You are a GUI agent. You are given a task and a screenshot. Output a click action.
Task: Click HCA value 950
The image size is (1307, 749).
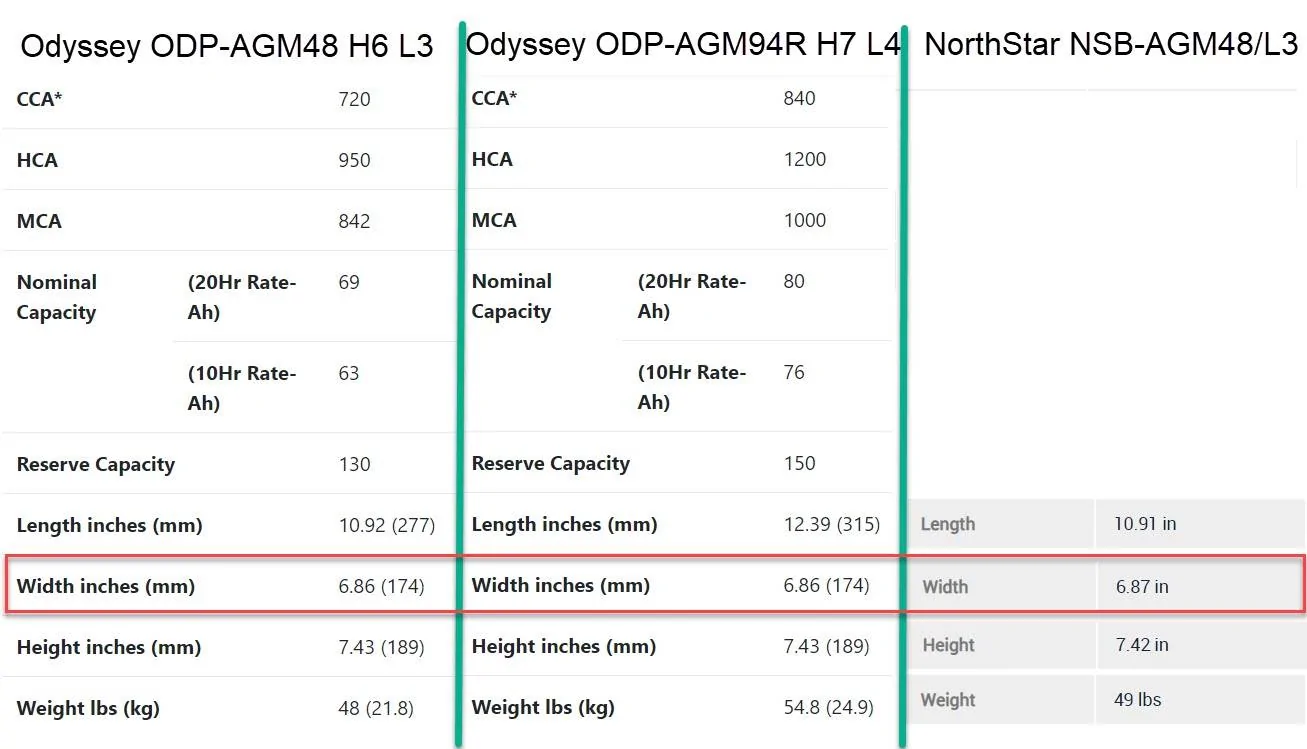[354, 160]
